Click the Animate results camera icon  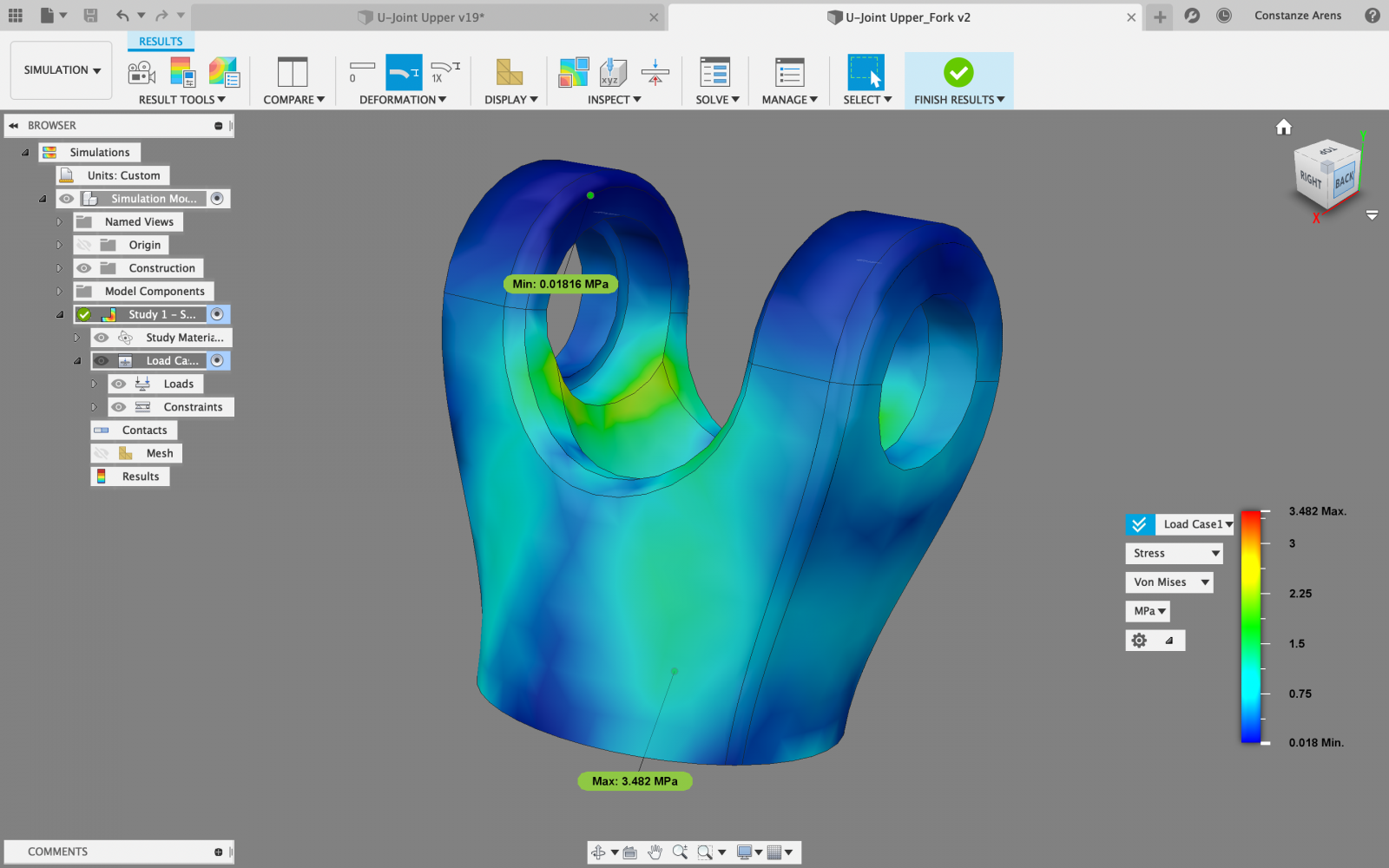coord(142,73)
